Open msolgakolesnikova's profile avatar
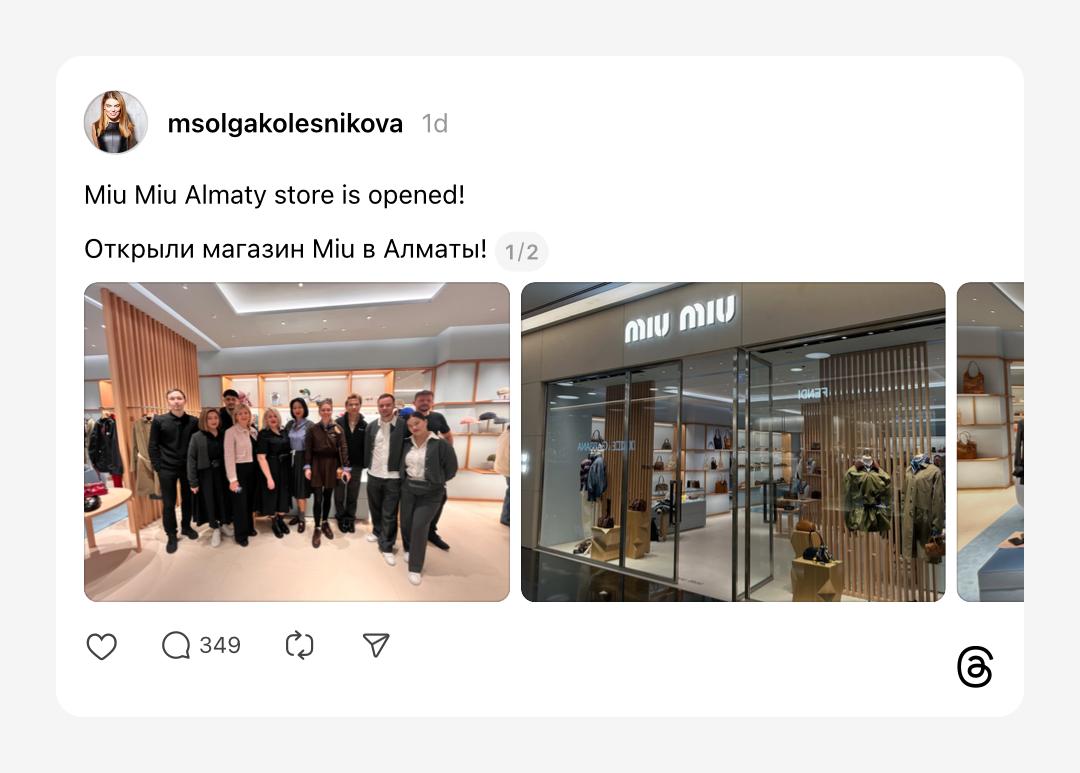 point(116,122)
